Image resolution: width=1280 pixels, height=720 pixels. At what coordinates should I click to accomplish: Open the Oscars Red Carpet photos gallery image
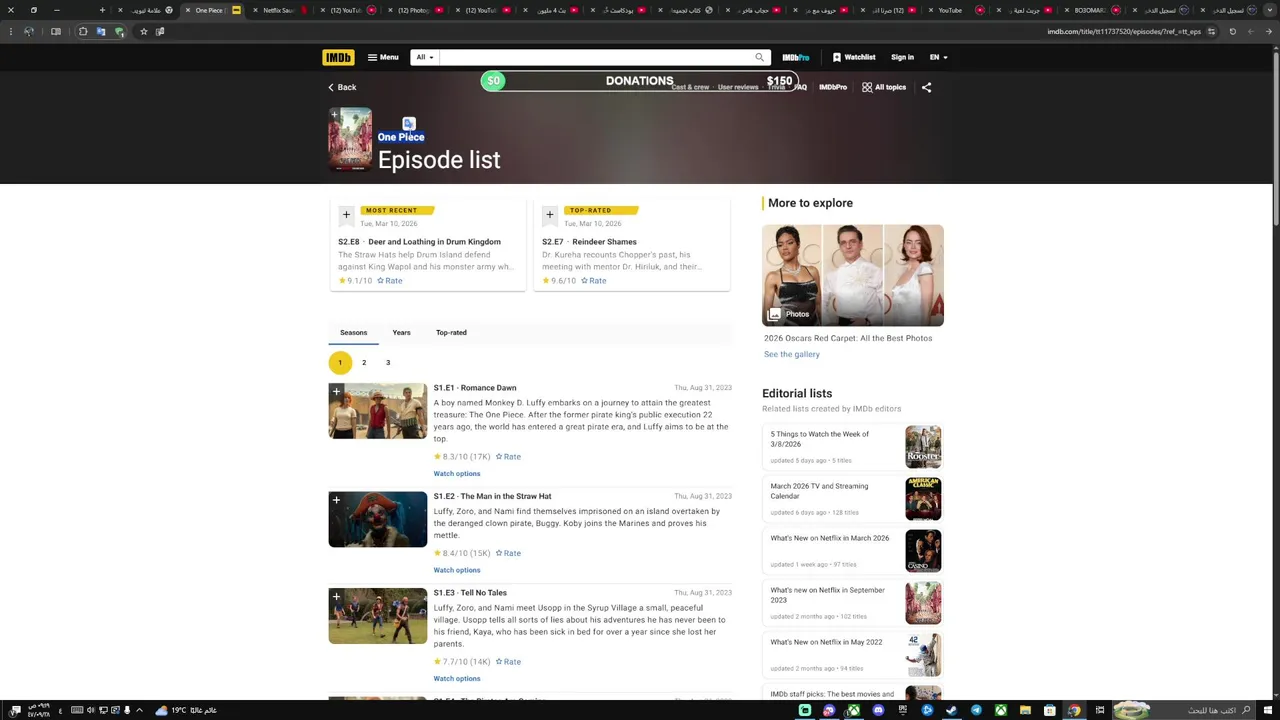tap(853, 275)
